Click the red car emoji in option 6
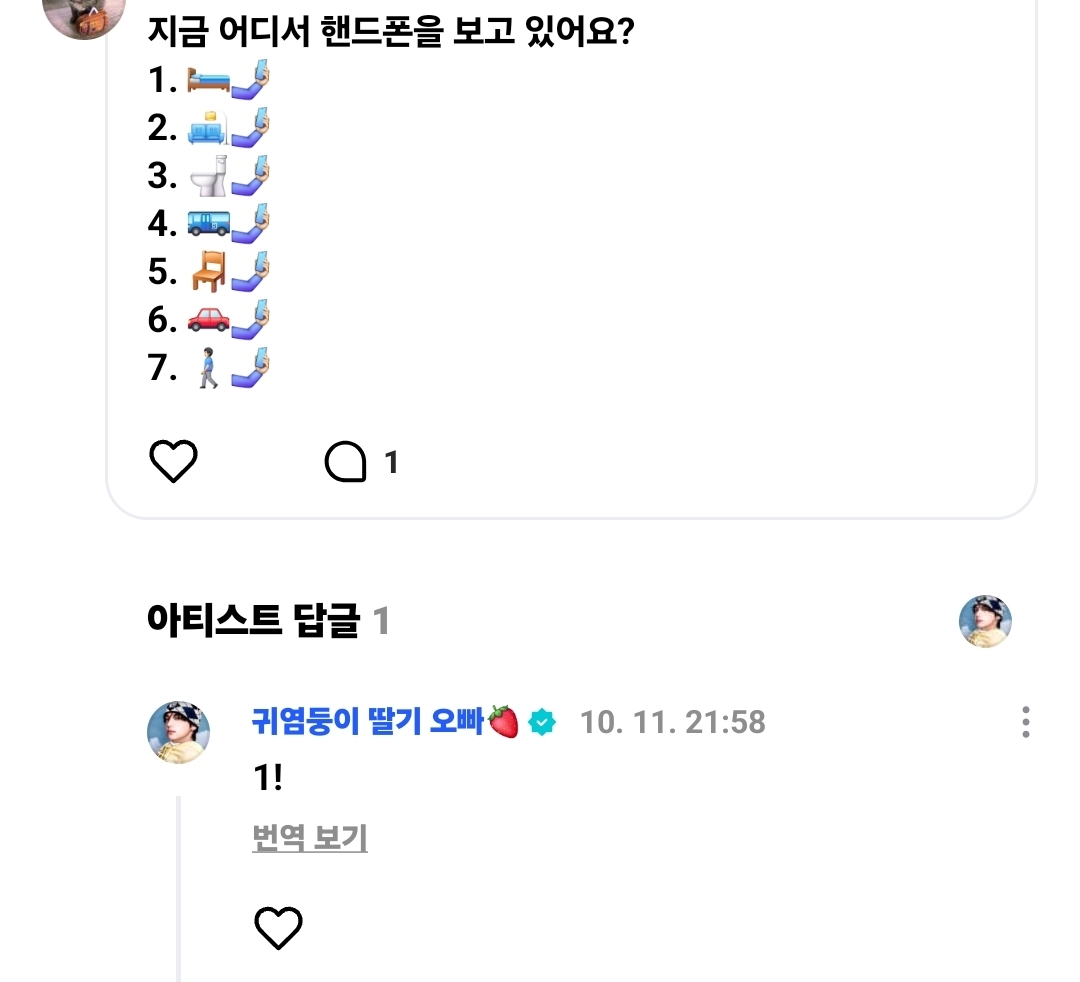Viewport: 1080px width, 982px height. (x=208, y=320)
